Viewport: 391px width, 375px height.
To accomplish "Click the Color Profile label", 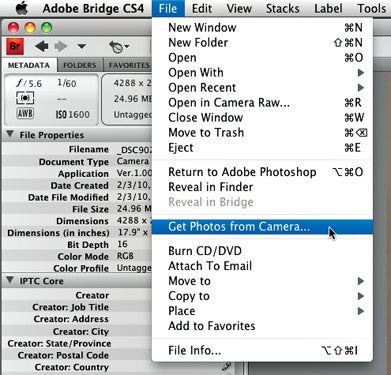I will 81,268.
